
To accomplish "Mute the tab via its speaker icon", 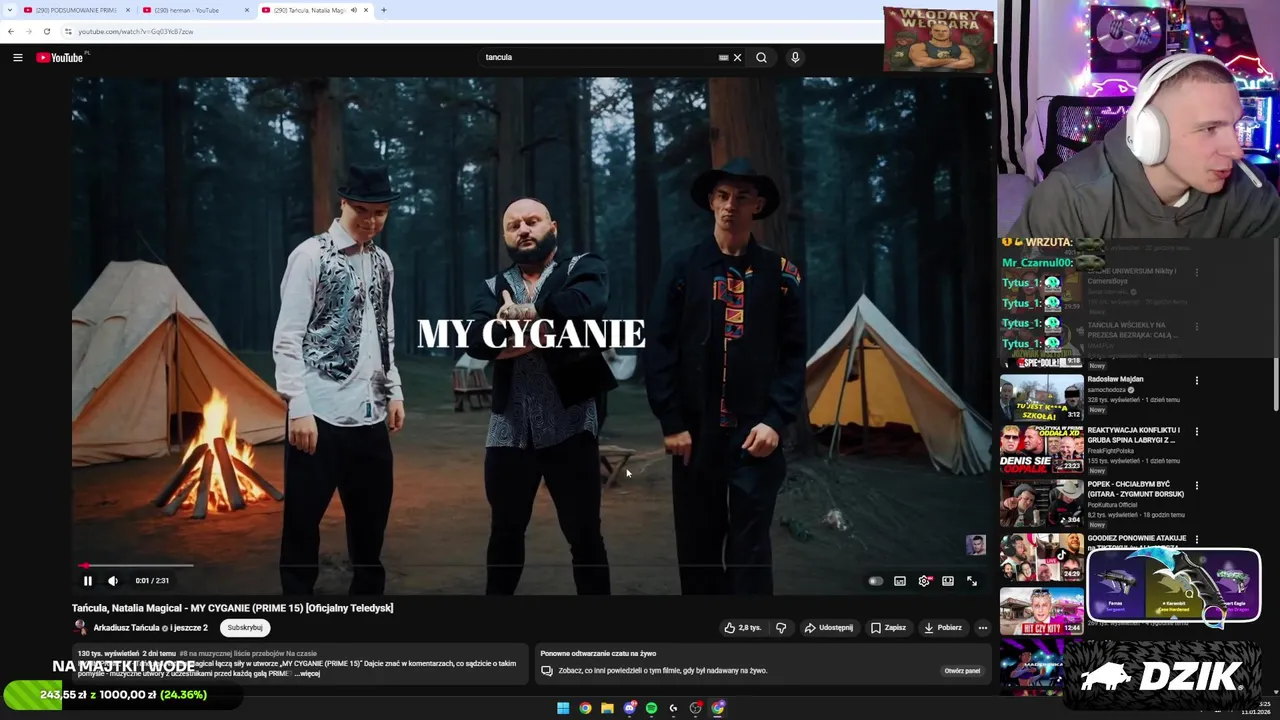I will 353,10.
